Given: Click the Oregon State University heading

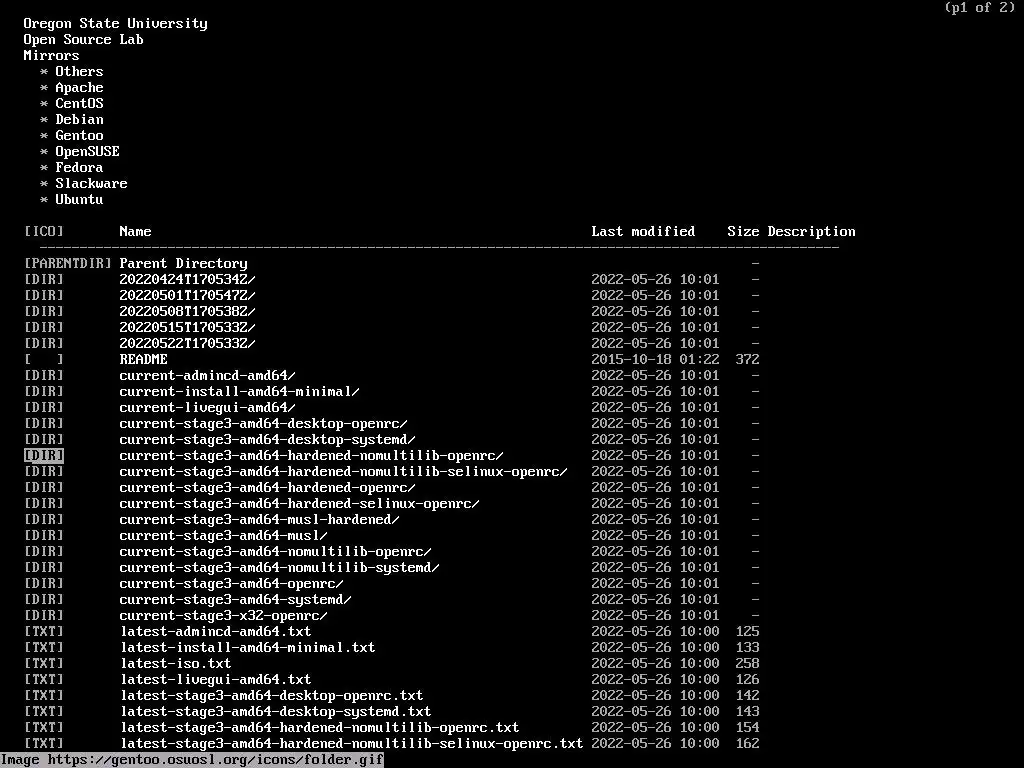Looking at the screenshot, I should pyautogui.click(x=116, y=24).
